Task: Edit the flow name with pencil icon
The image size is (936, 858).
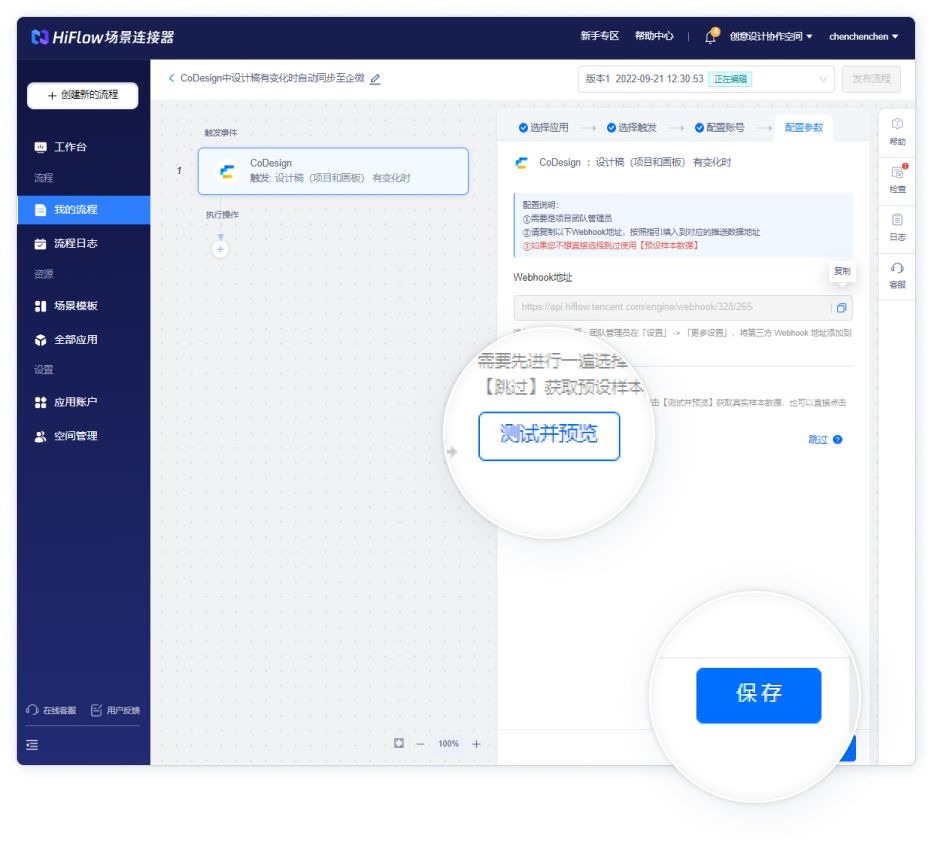Action: pos(375,79)
